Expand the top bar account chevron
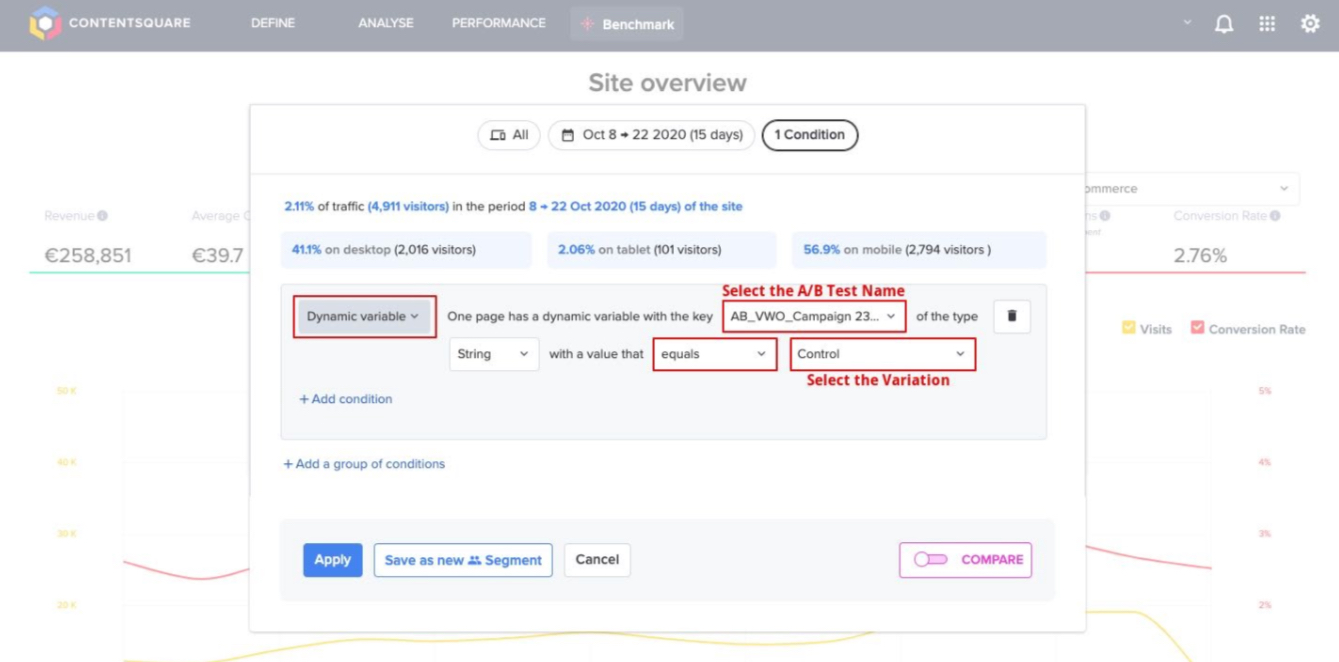1339x662 pixels. click(1187, 23)
